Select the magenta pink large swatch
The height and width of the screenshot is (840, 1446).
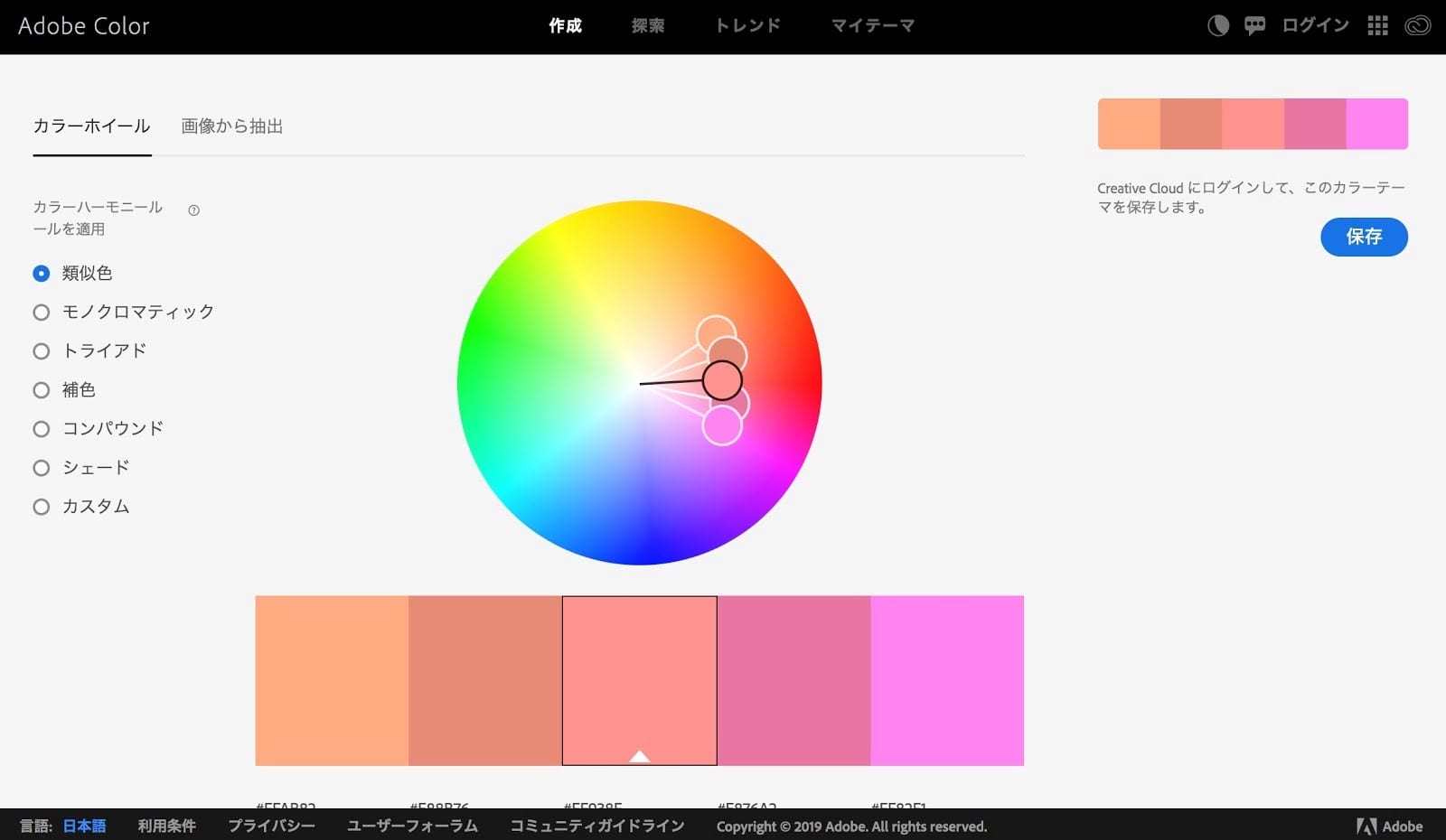click(x=947, y=680)
